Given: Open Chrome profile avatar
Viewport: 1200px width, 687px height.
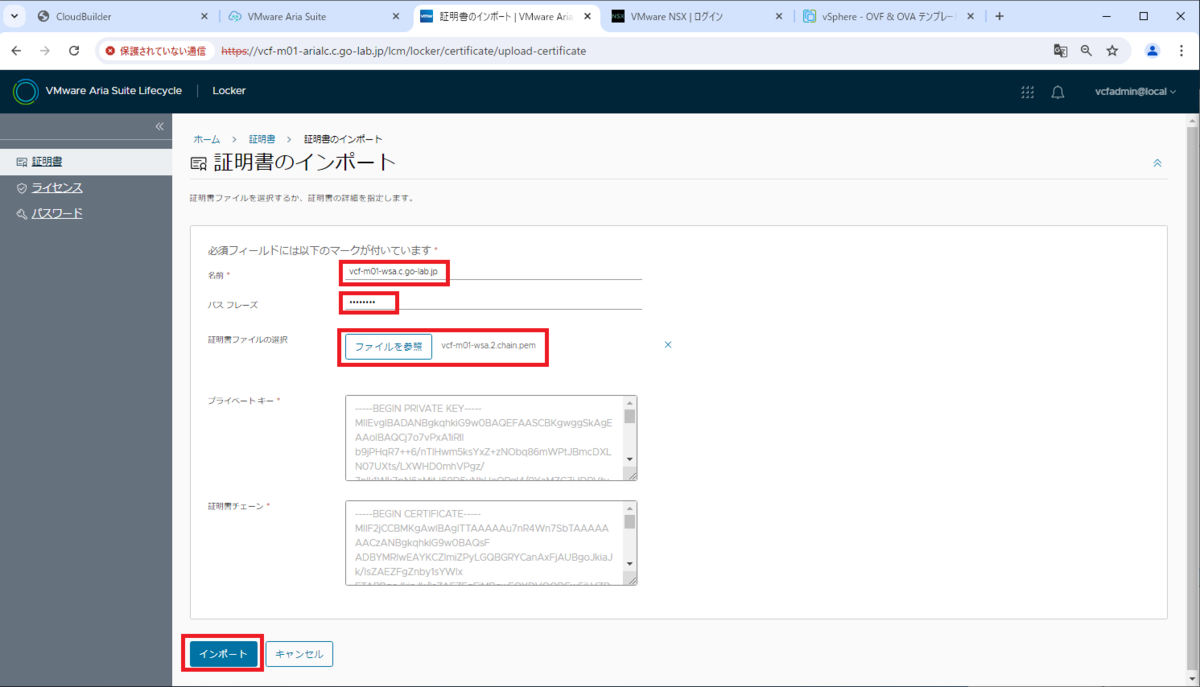Looking at the screenshot, I should pos(1153,50).
